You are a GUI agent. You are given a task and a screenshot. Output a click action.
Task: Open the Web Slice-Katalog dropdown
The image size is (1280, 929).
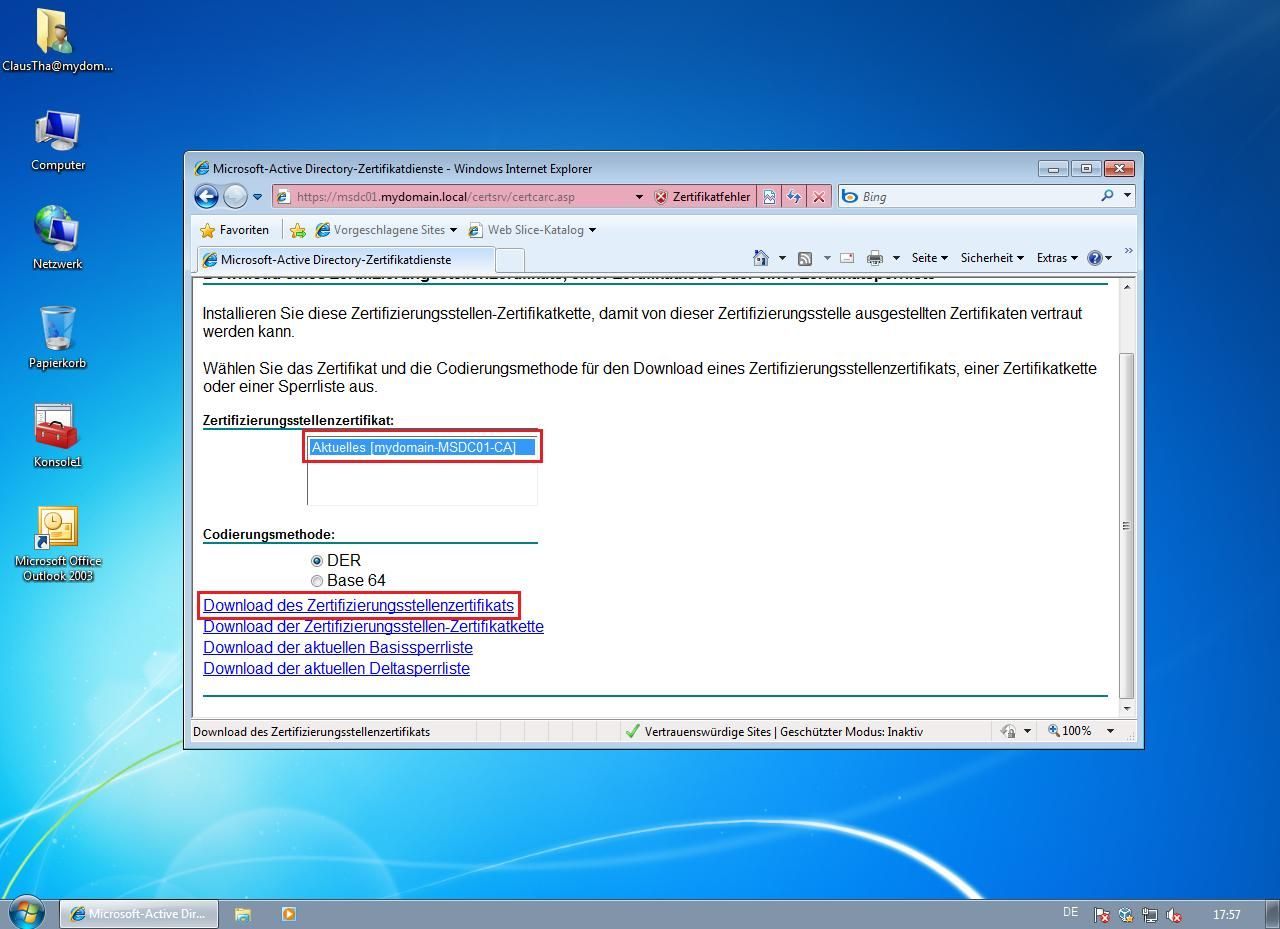click(532, 230)
